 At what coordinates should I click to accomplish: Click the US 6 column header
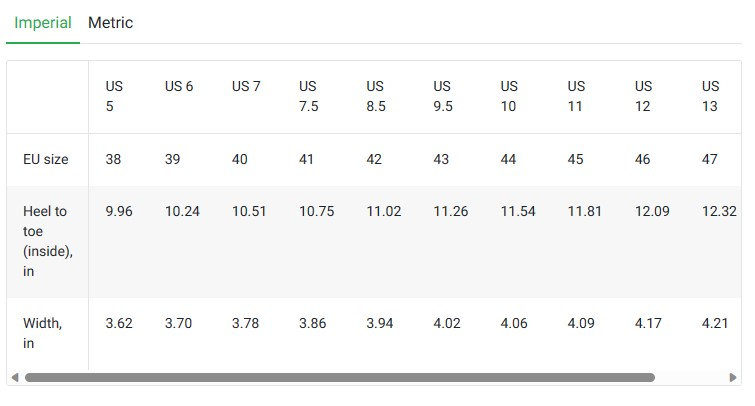(179, 86)
